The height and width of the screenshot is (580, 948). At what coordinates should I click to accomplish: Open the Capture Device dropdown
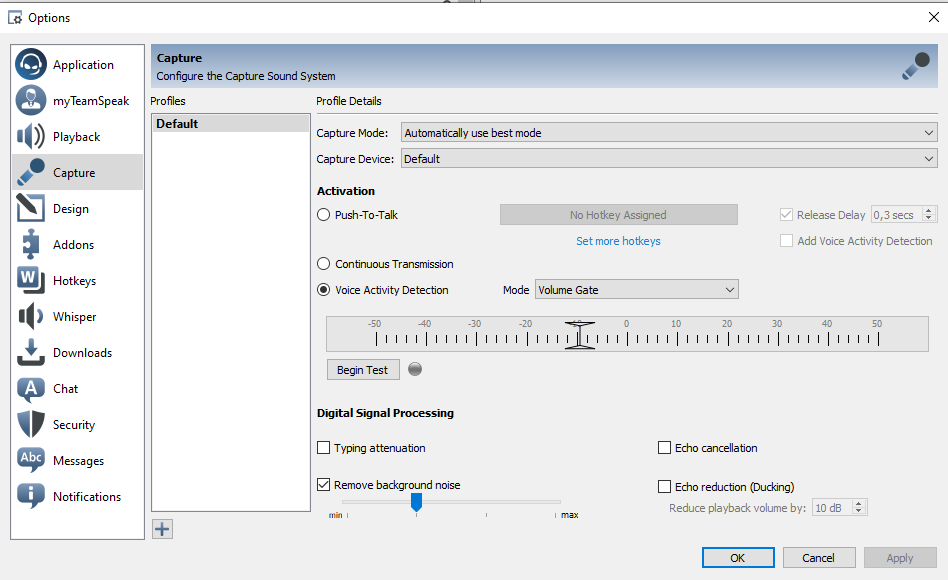pos(669,158)
